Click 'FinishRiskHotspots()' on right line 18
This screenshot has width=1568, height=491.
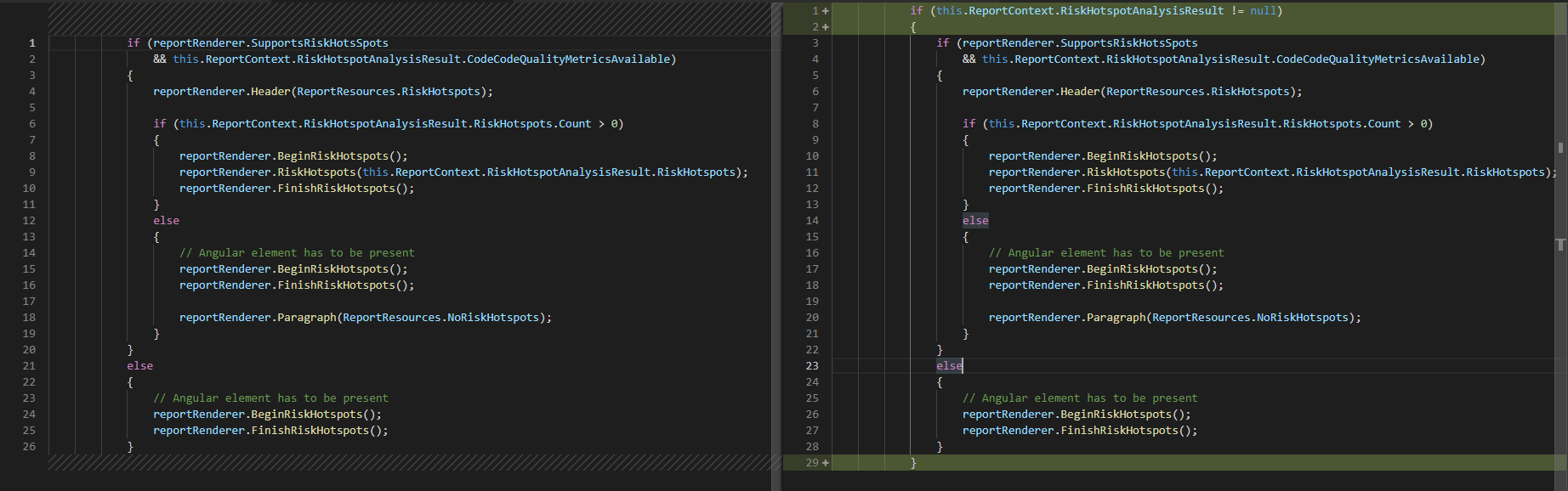(x=1152, y=285)
